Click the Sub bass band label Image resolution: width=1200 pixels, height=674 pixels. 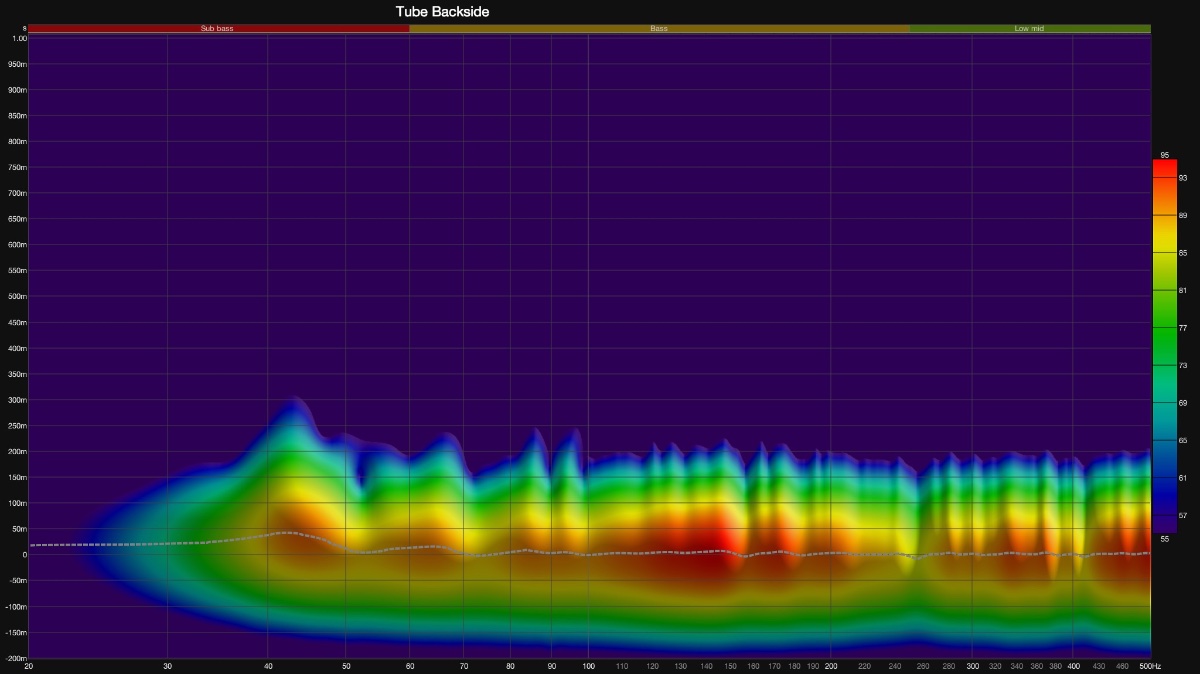(216, 29)
